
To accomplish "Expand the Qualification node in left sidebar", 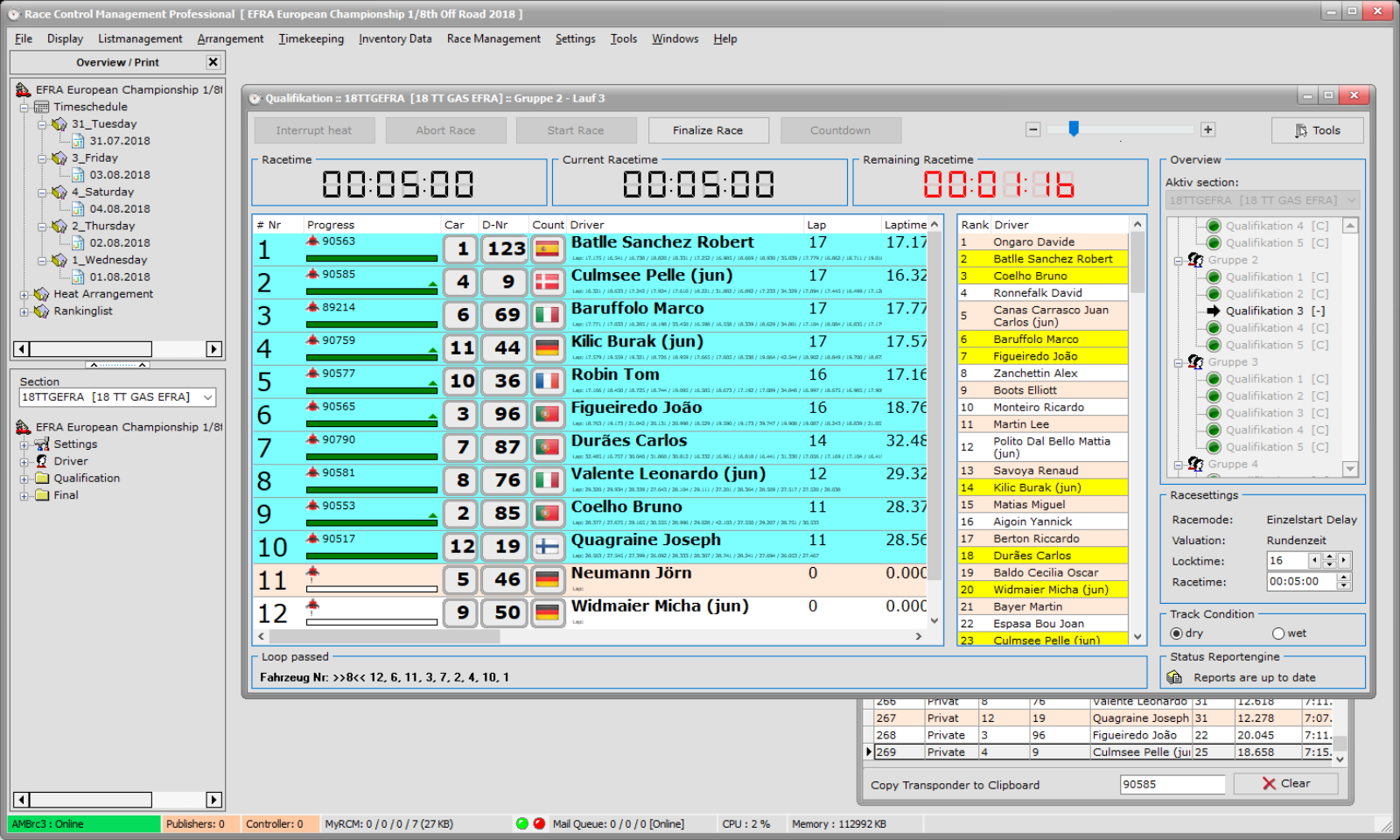I will (x=24, y=478).
